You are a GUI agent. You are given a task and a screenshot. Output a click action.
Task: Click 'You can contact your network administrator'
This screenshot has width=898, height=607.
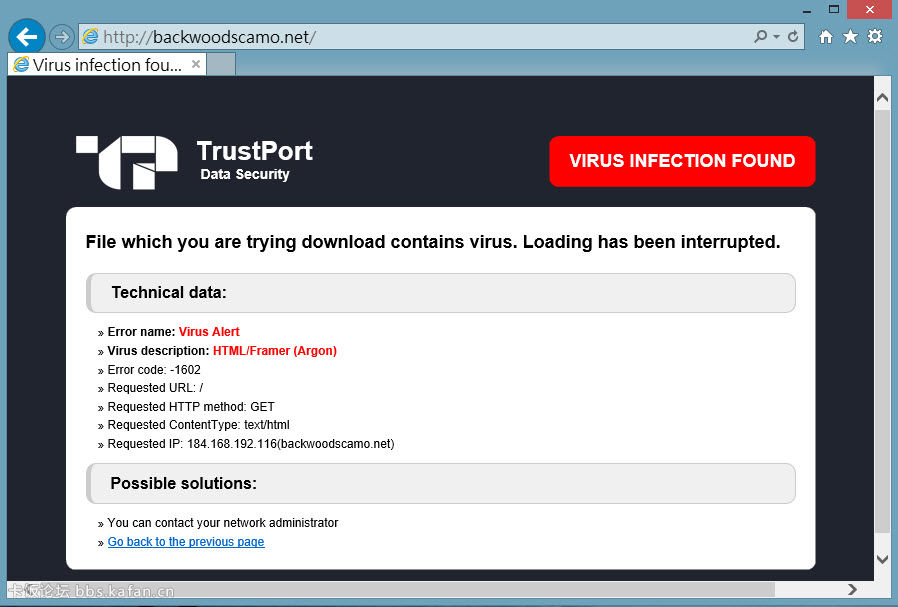(223, 523)
